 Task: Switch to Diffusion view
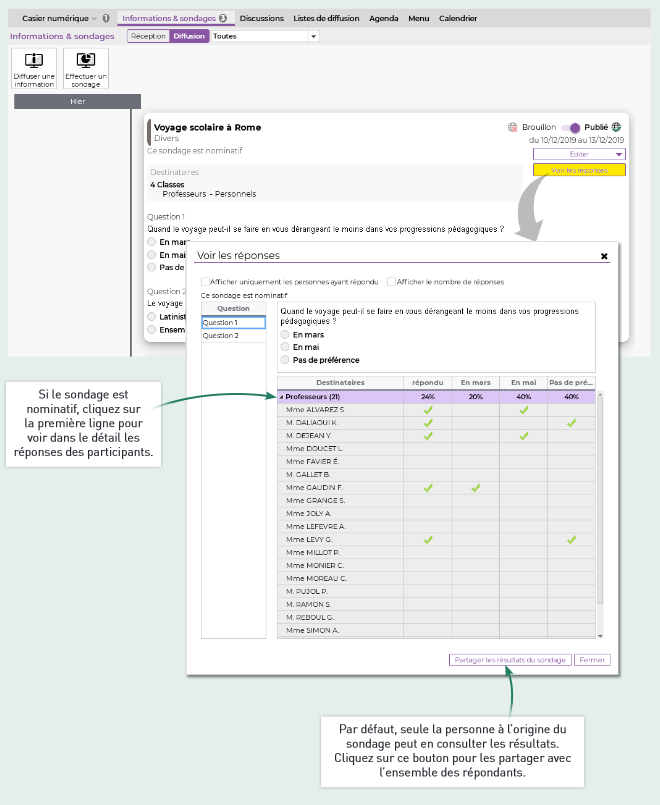pos(189,36)
